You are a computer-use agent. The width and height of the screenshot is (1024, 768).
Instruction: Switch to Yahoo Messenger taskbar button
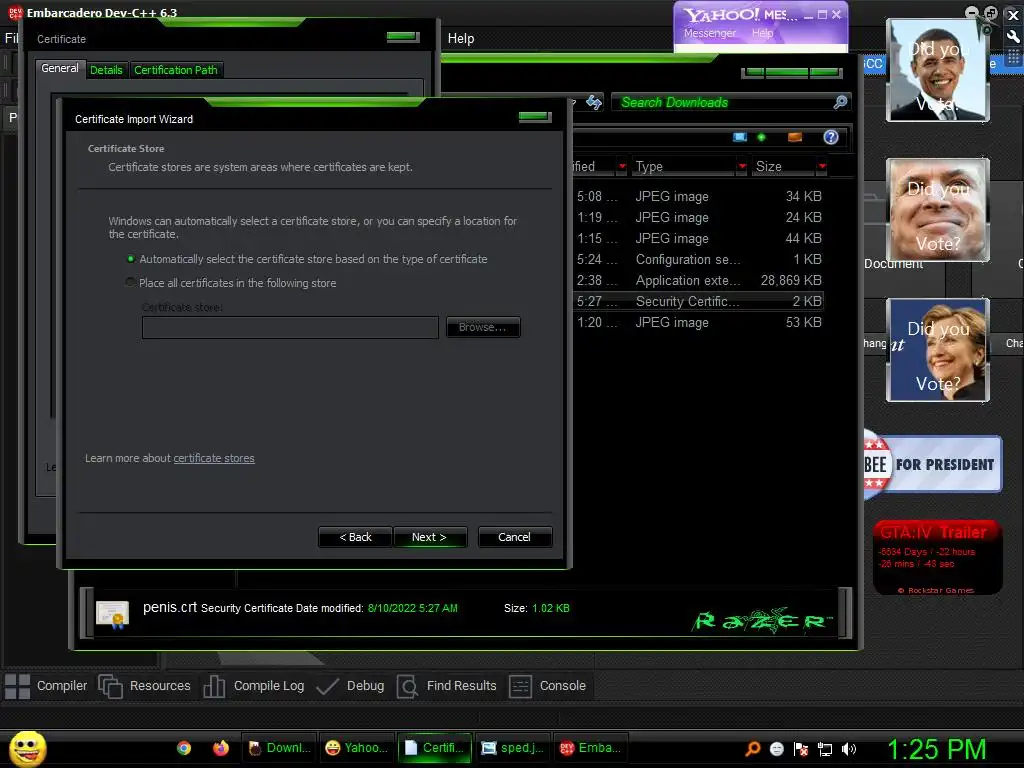357,748
